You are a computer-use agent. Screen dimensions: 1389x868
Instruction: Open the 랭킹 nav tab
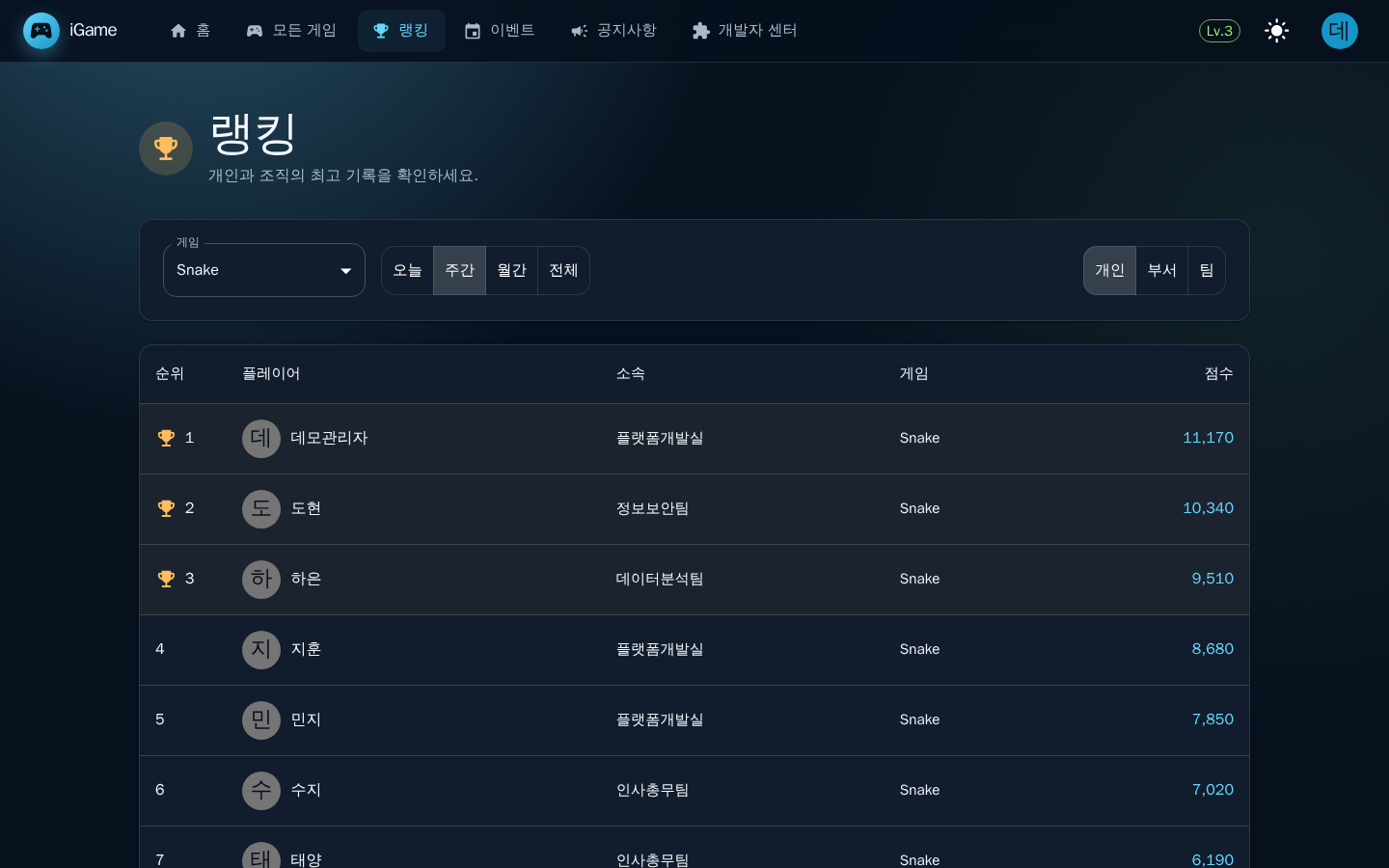point(401,31)
